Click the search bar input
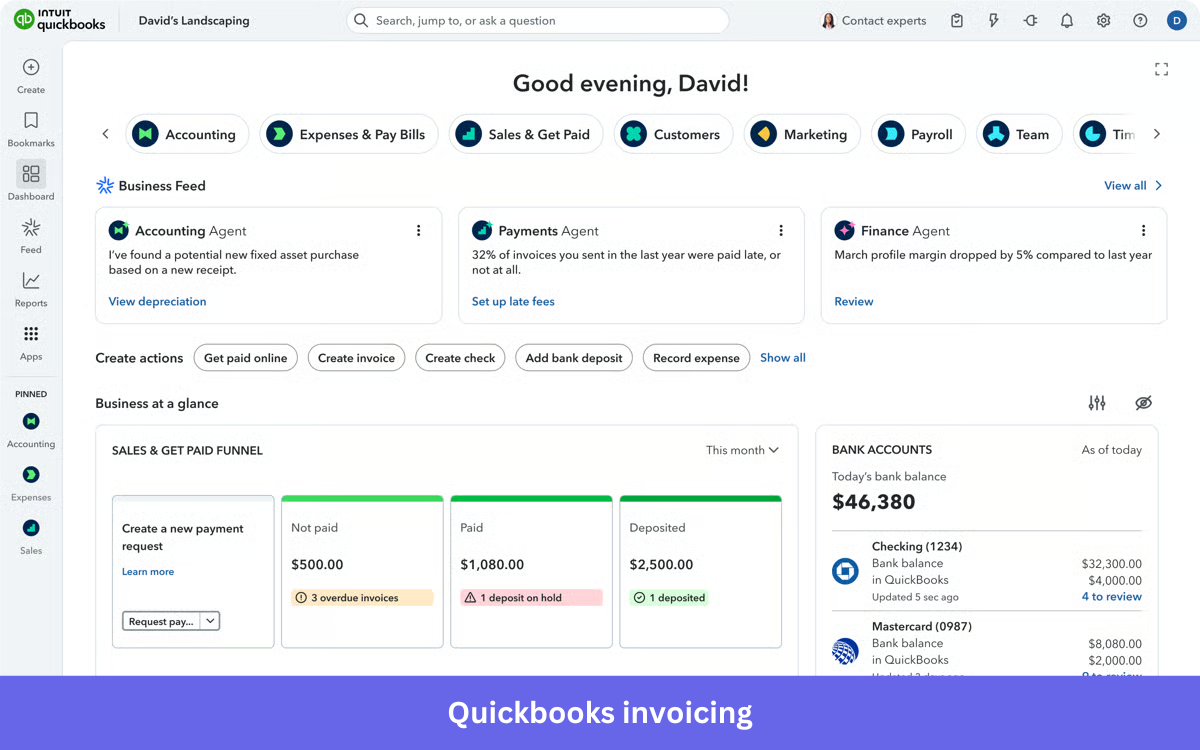This screenshot has width=1200, height=750. point(537,20)
